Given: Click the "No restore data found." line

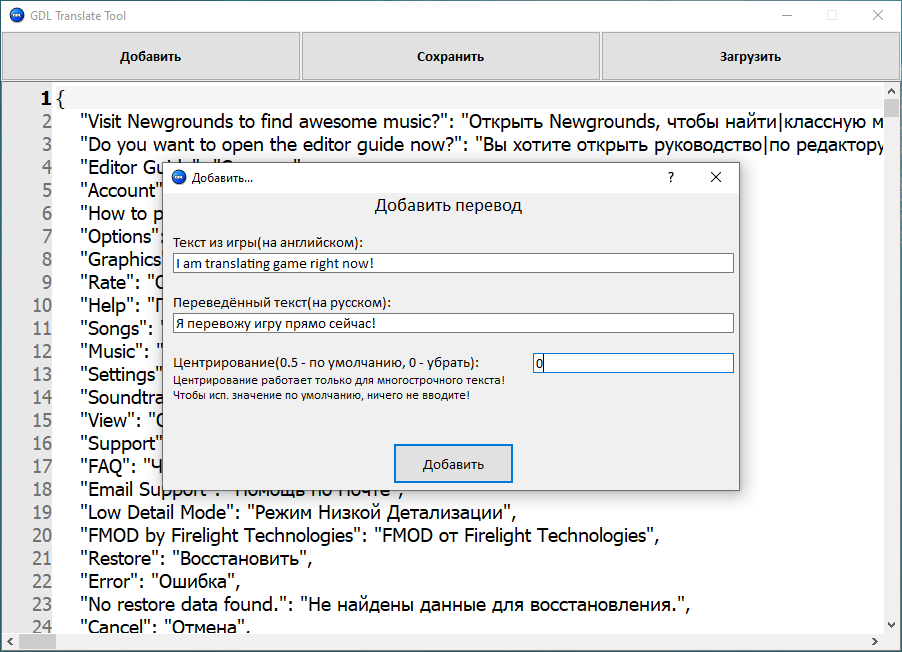Looking at the screenshot, I should point(385,604).
